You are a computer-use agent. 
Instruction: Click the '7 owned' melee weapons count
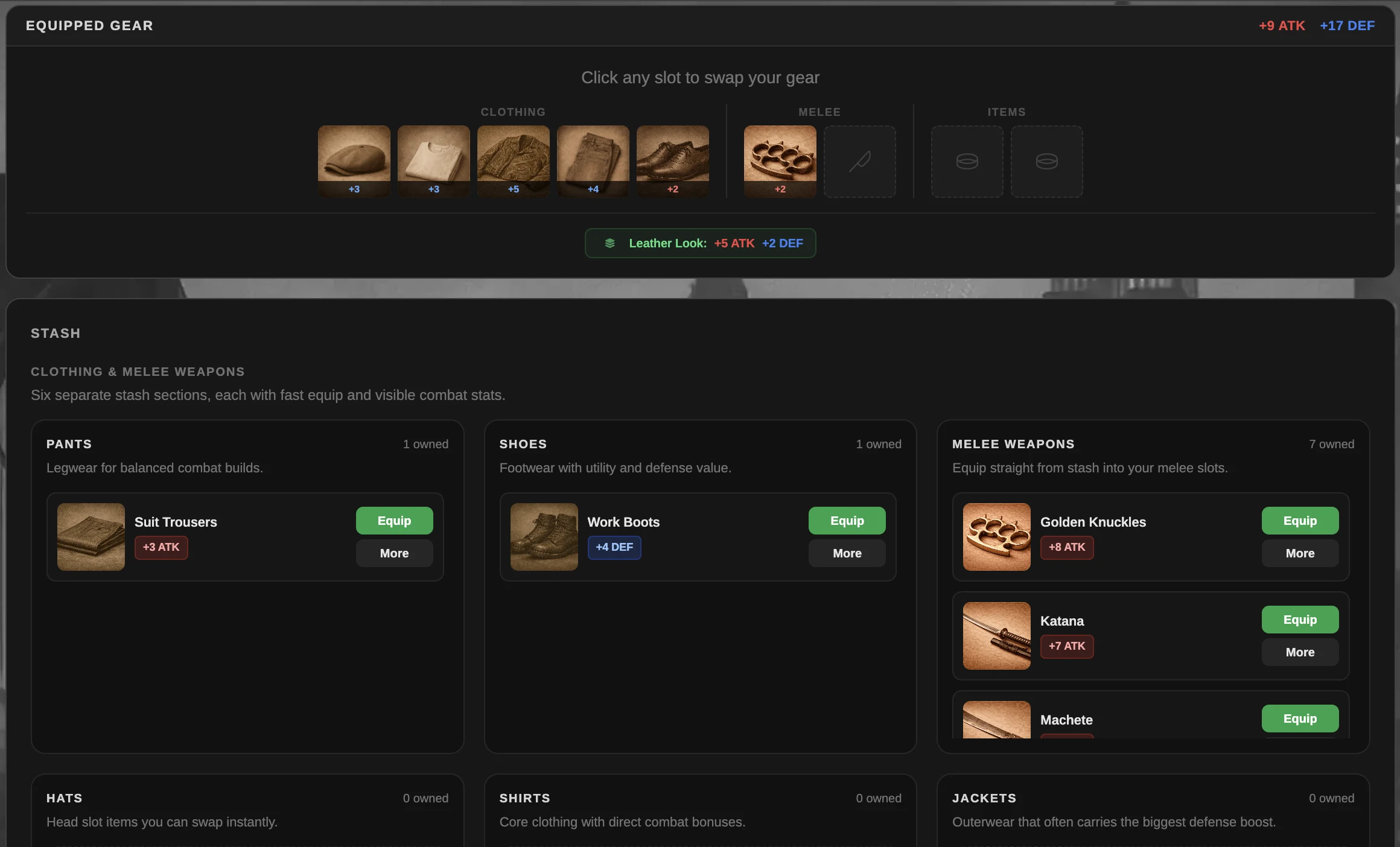point(1331,444)
